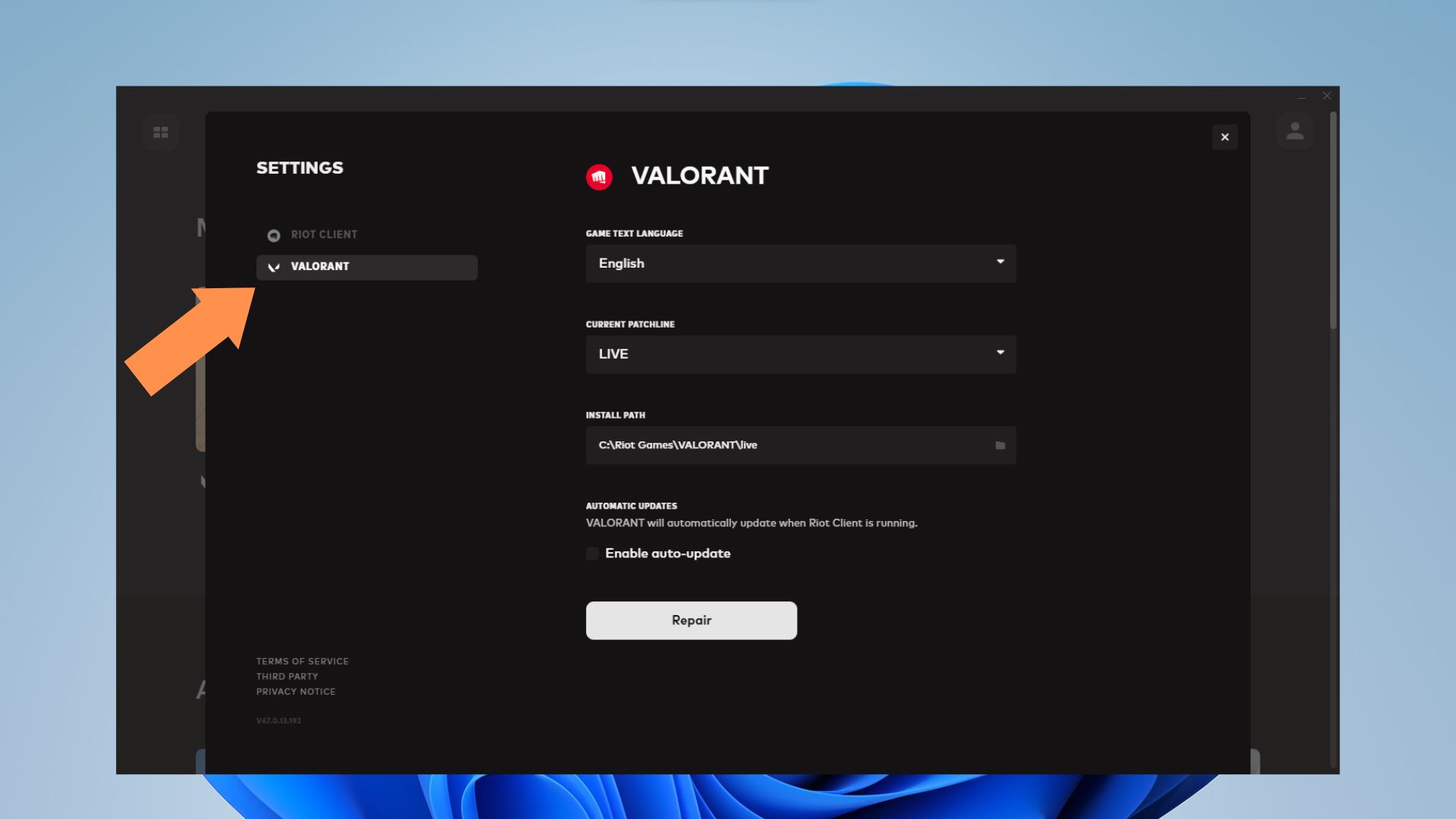Click the install path field
Viewport: 1456px width, 819px height.
coord(801,445)
